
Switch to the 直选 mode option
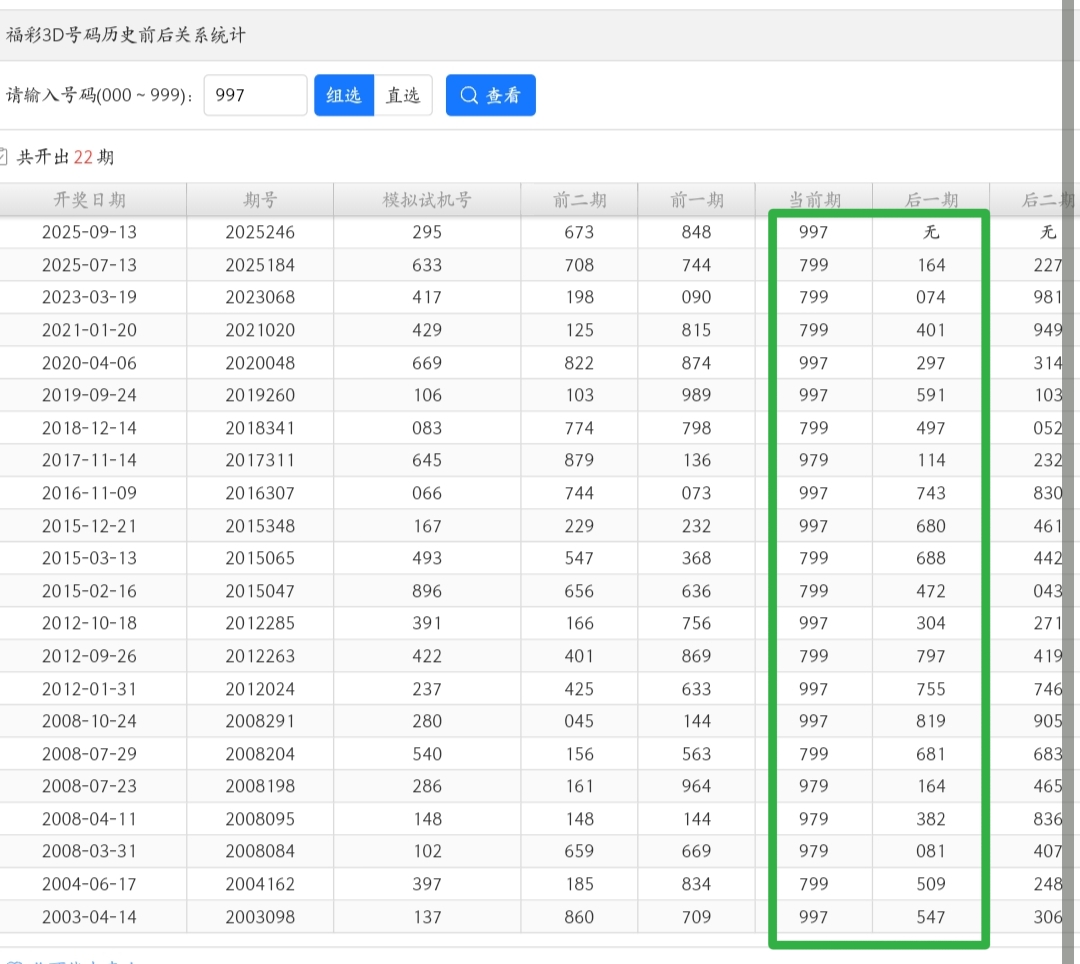403,95
